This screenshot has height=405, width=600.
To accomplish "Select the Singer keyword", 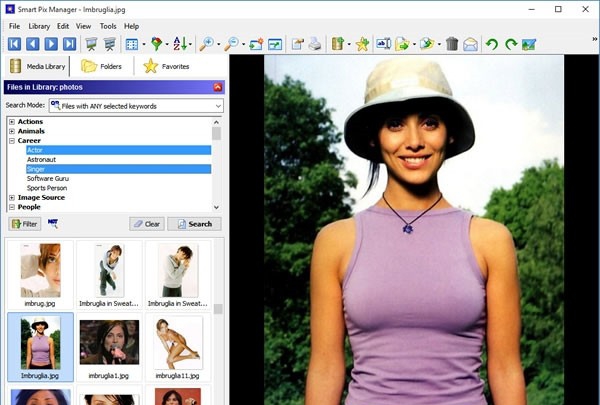I will 119,169.
